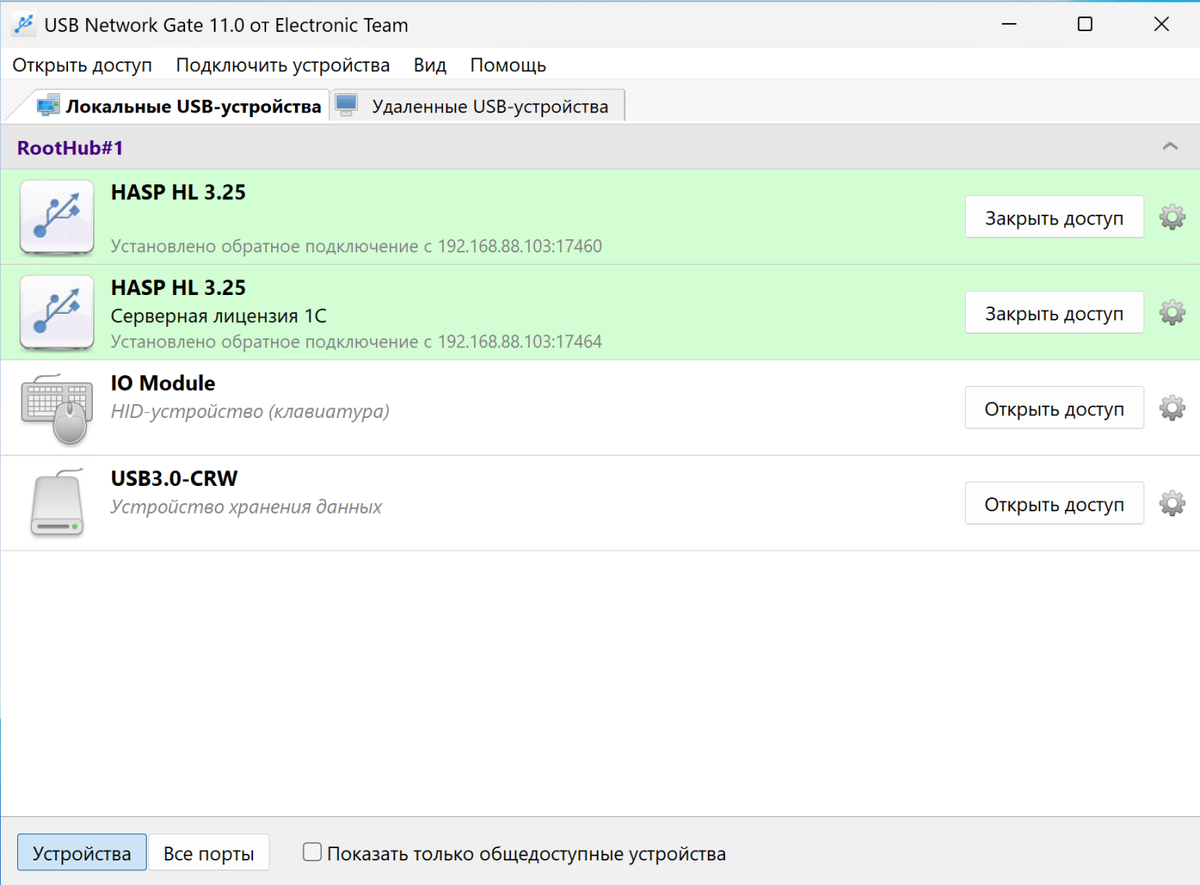
Task: Open settings gear for IO Module
Action: 1172,408
